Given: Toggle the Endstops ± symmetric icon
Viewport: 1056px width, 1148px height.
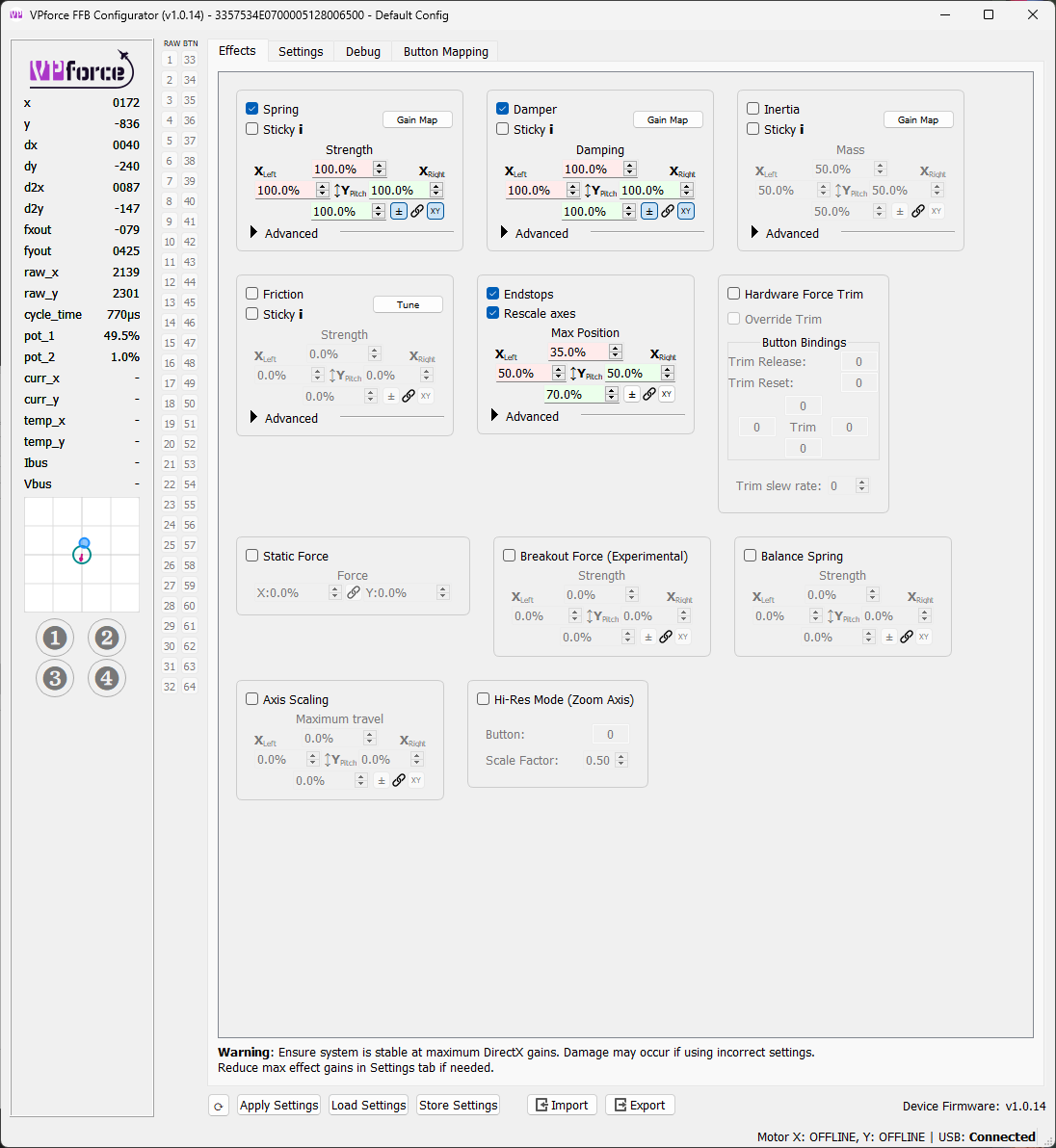Looking at the screenshot, I should [632, 395].
